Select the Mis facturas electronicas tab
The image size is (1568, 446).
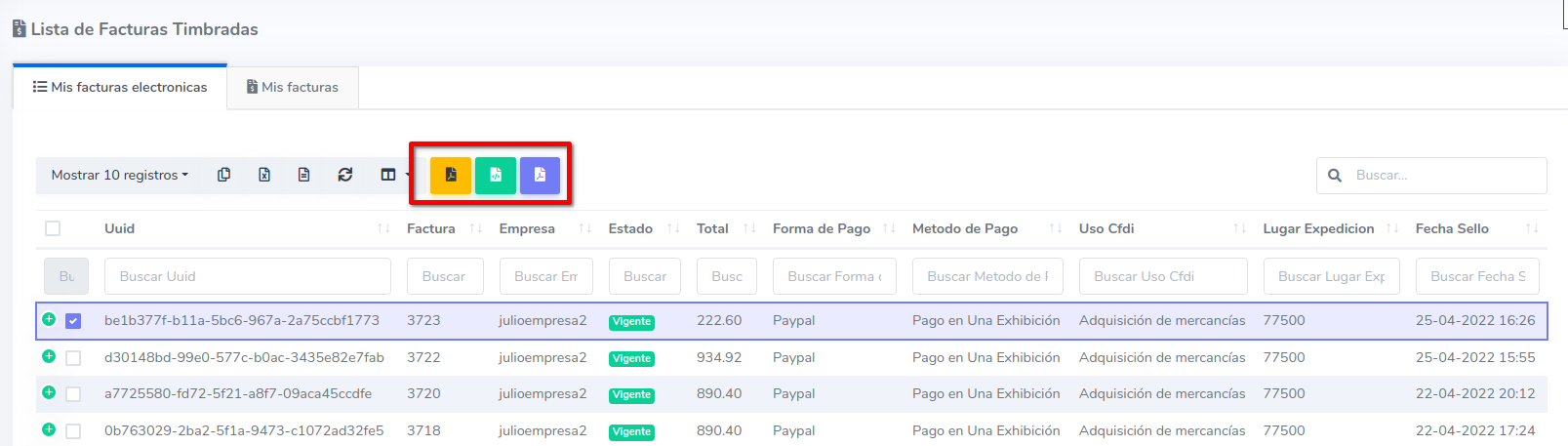point(120,87)
